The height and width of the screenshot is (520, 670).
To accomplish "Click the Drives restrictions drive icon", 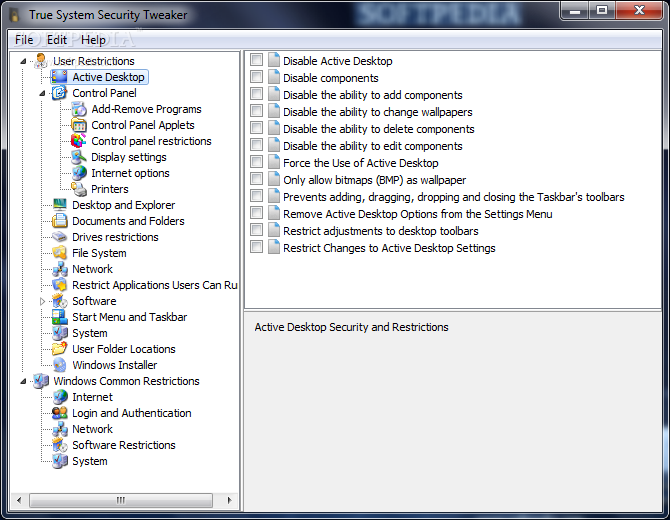I will (60, 237).
